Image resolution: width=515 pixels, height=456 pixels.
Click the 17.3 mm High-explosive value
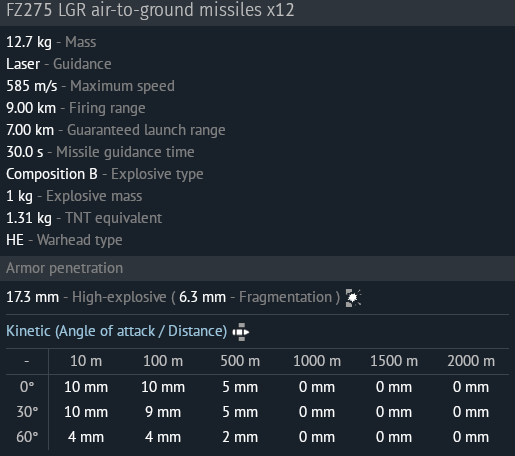tap(33, 297)
